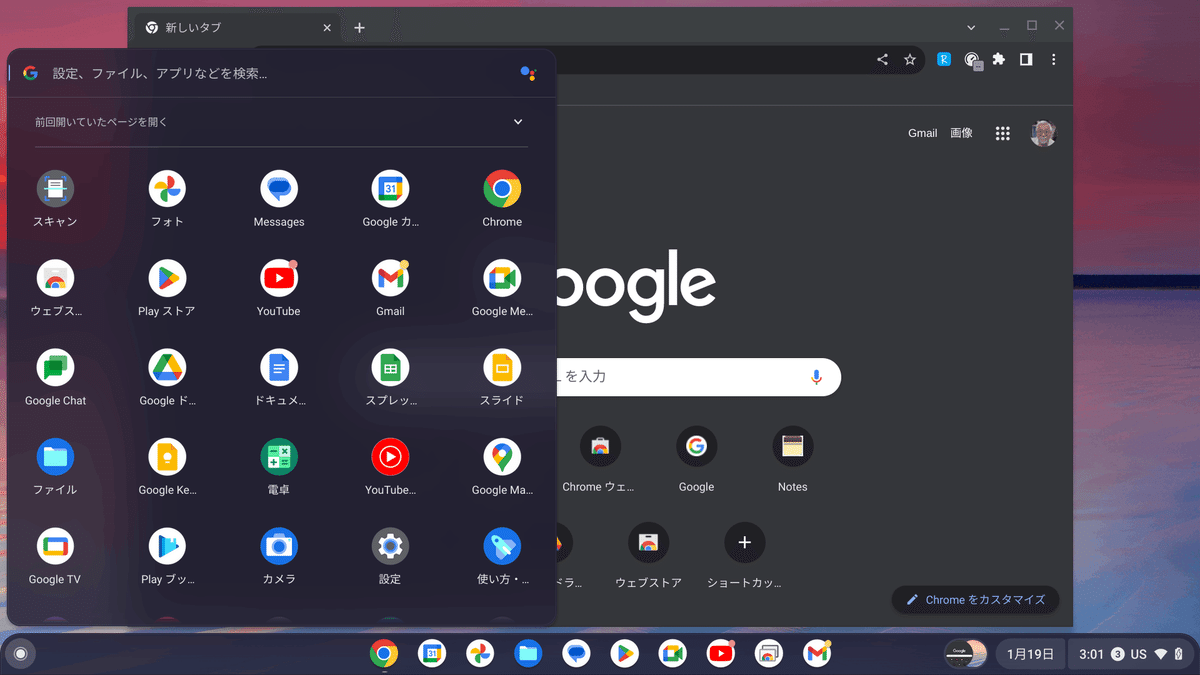The height and width of the screenshot is (675, 1200).
Task: Open the Google shortcut tile
Action: click(x=696, y=461)
